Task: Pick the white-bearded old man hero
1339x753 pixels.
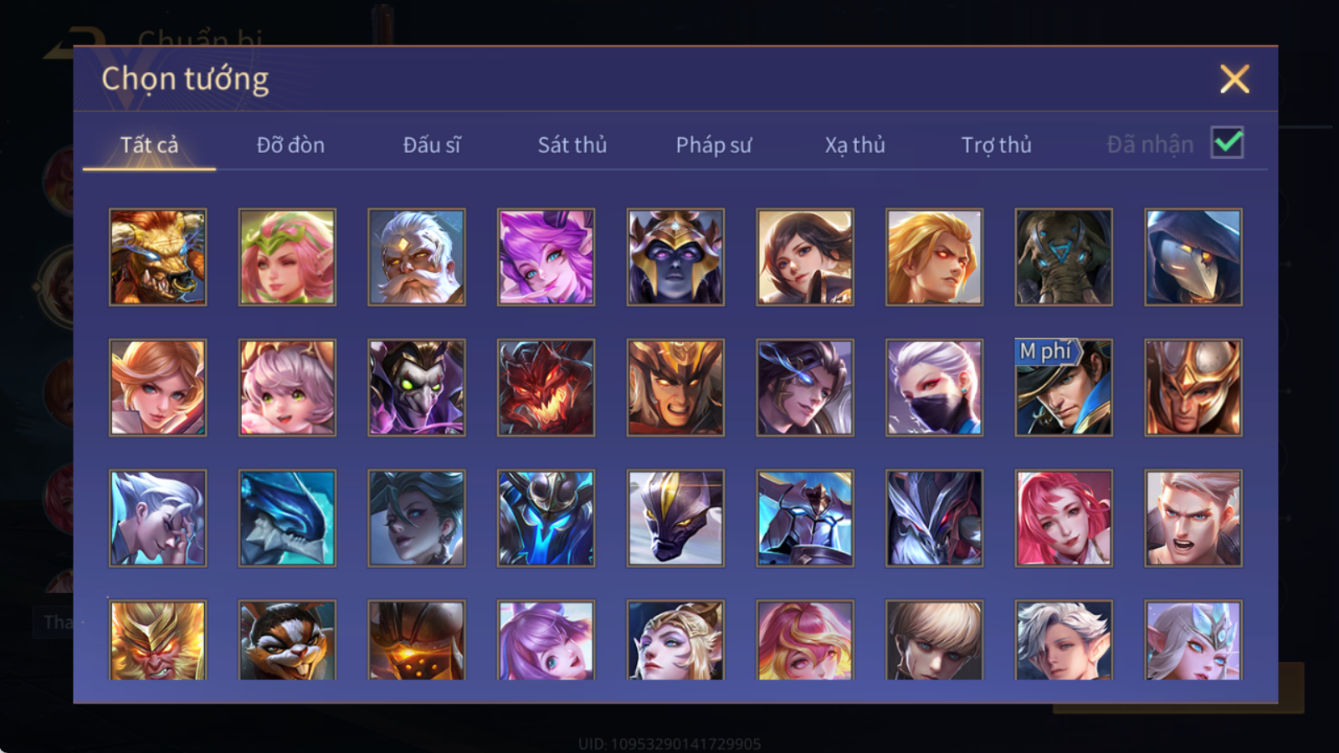Action: tap(416, 257)
